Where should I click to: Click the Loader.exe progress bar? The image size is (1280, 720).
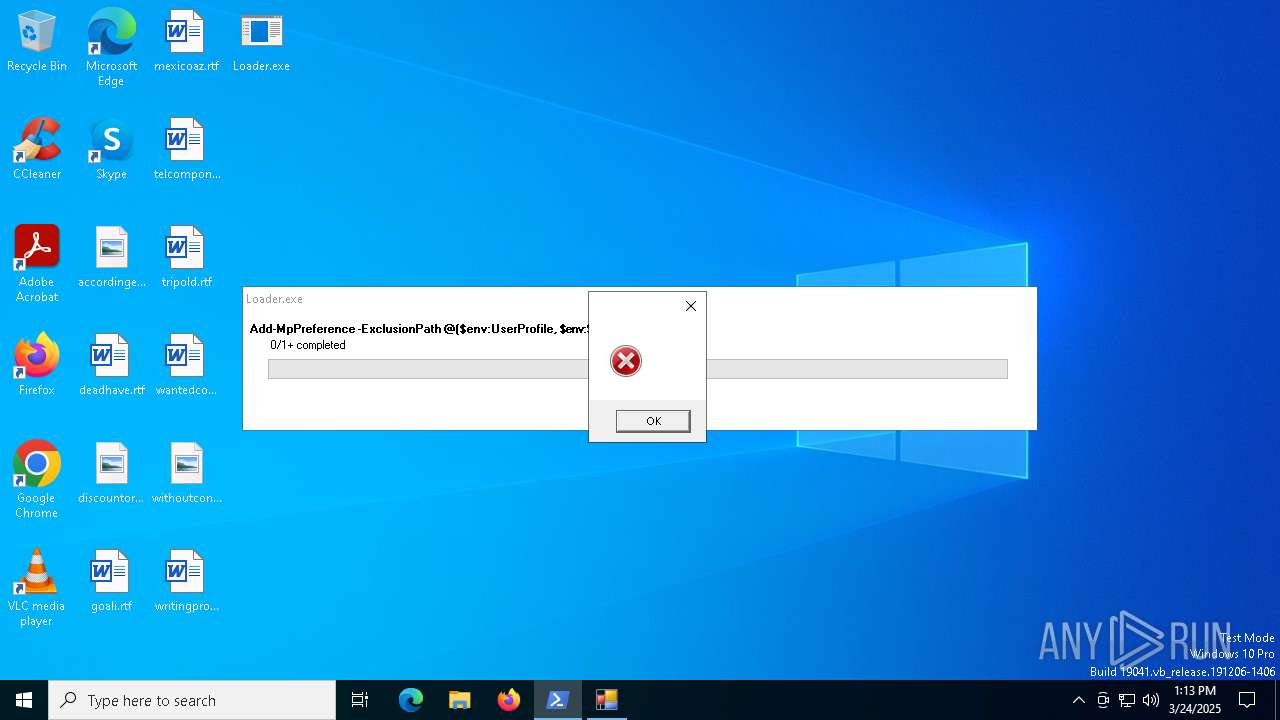point(637,369)
